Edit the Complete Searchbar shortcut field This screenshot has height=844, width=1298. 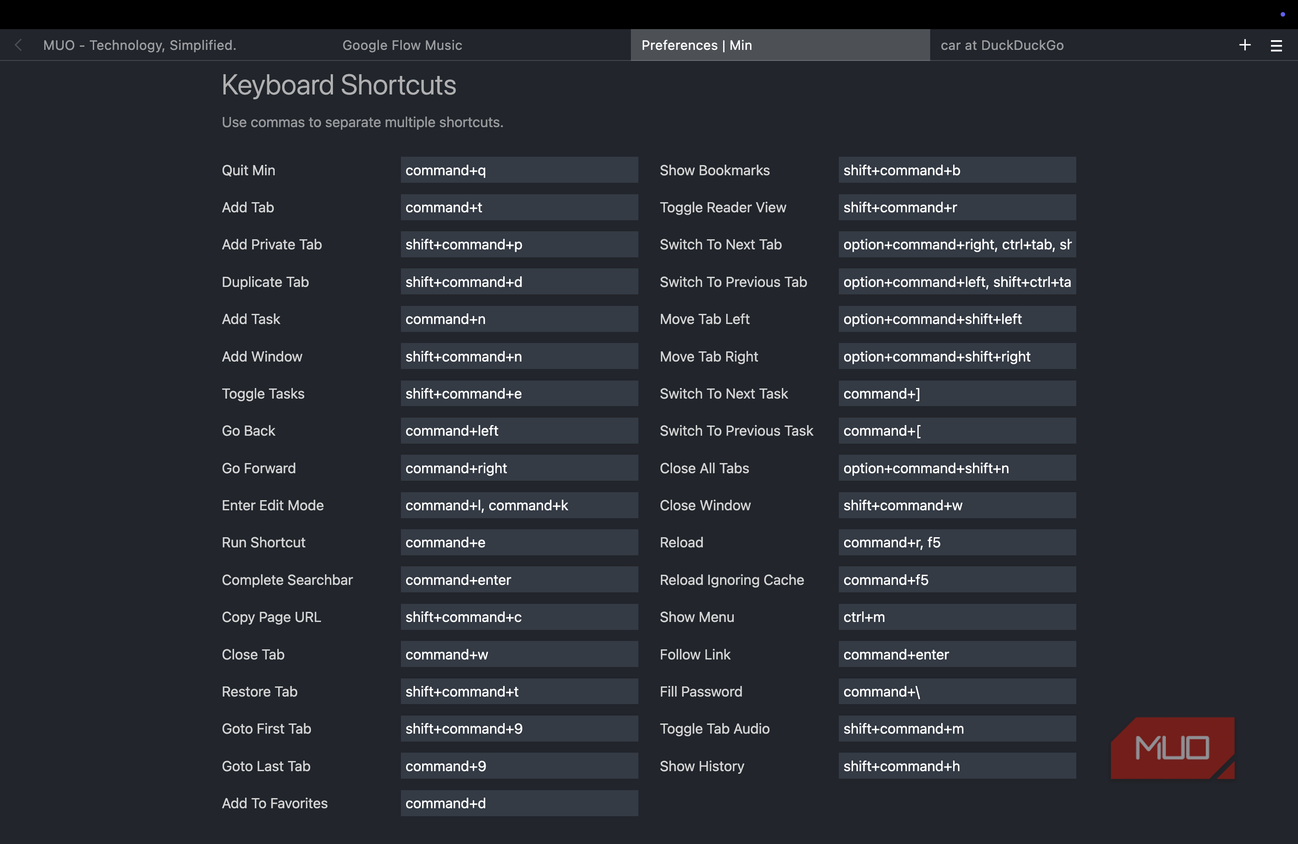(519, 580)
